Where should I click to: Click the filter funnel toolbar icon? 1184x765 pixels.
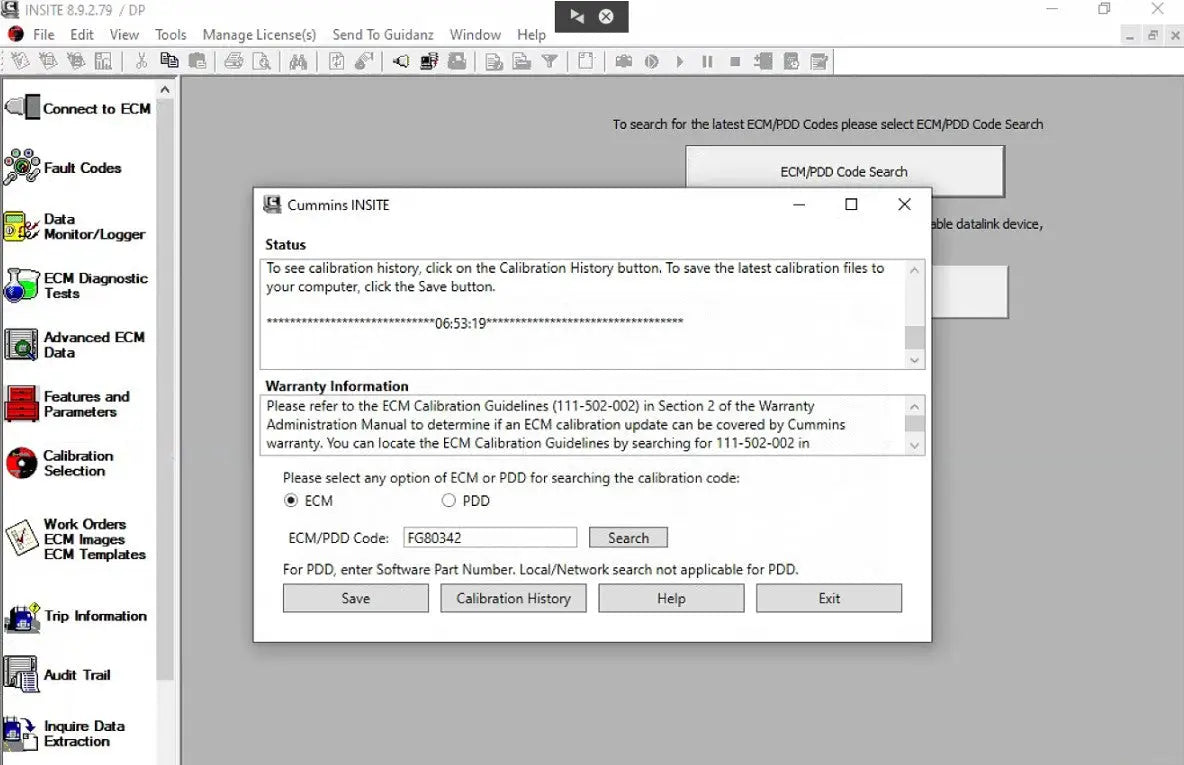549,62
